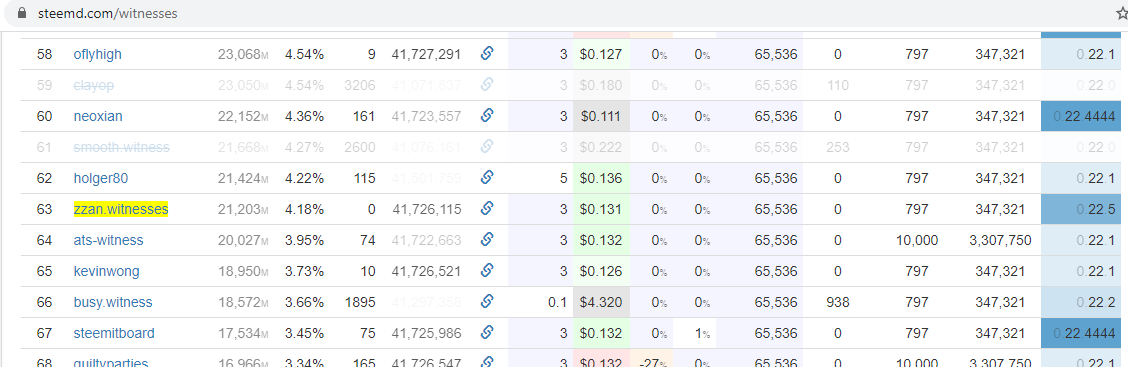Click steemitboard's chain link icon

tap(486, 332)
